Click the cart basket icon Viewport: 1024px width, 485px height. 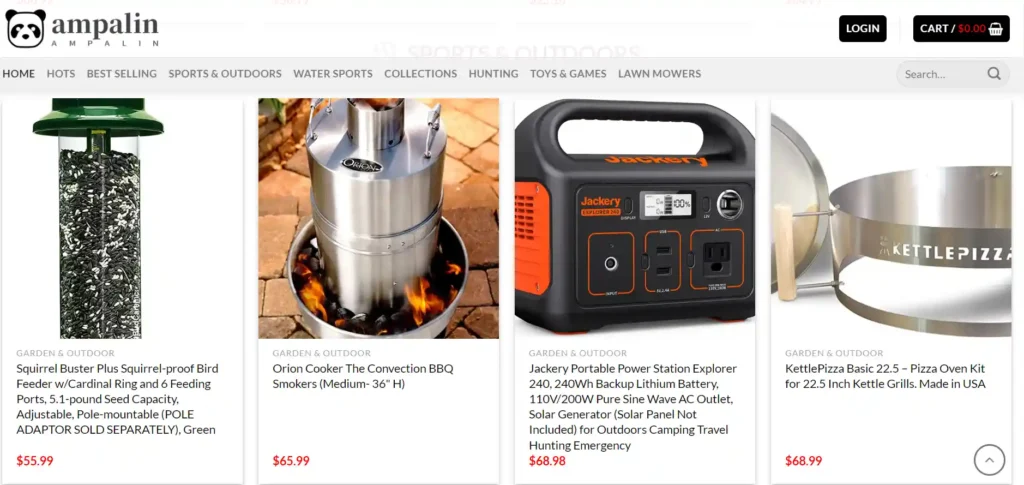(x=996, y=29)
